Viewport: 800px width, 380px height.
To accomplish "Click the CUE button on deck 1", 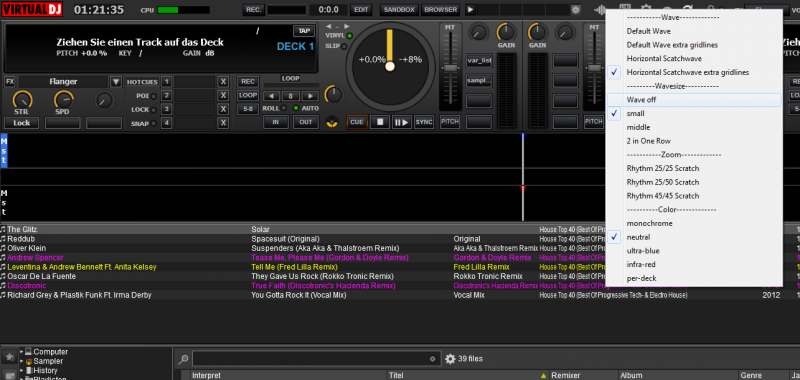I will [358, 122].
